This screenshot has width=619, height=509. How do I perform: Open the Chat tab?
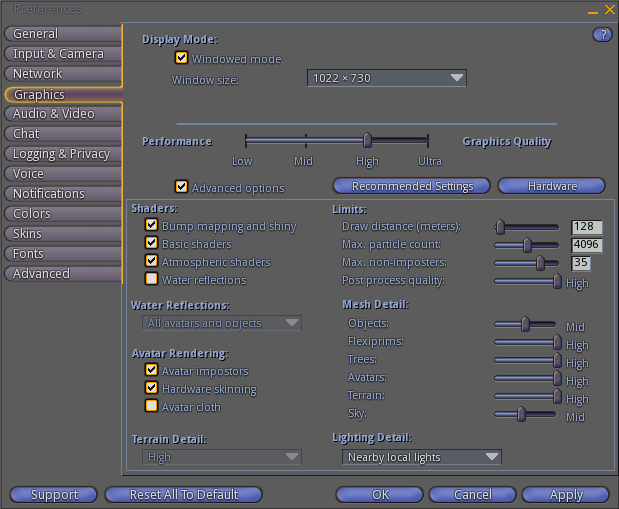click(63, 133)
